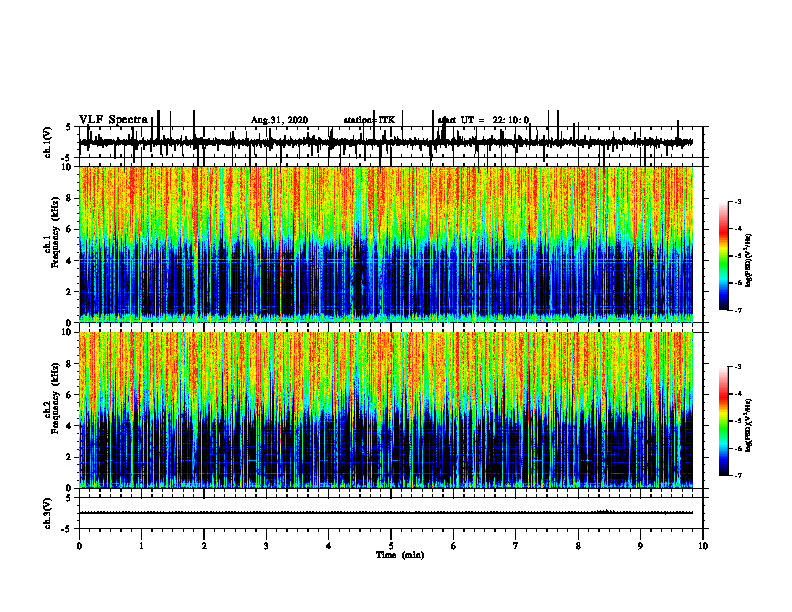Click the "5" tick on ch.3(V) axis
This screenshot has width=792, height=612.
68,498
